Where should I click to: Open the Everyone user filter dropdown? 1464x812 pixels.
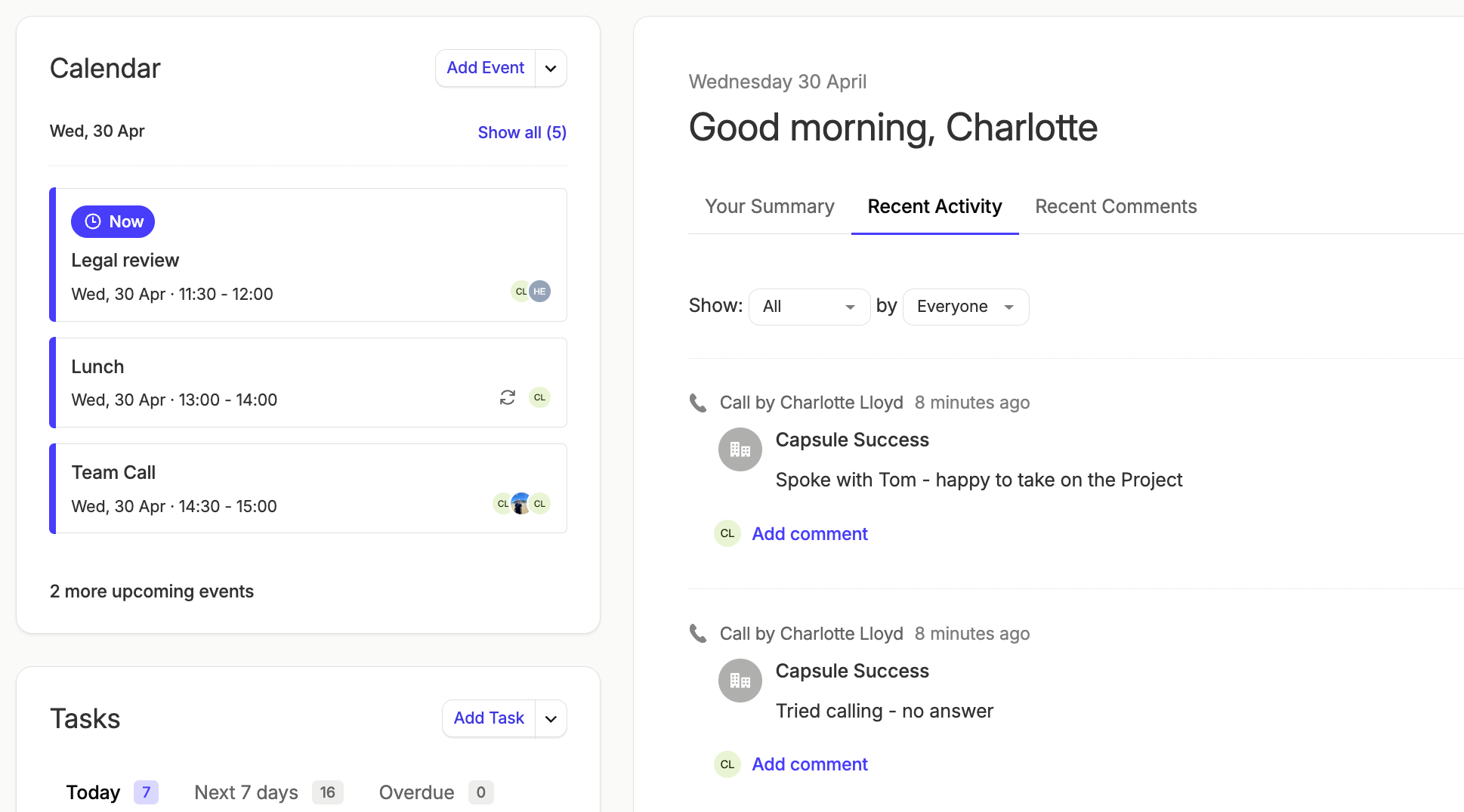pyautogui.click(x=965, y=307)
